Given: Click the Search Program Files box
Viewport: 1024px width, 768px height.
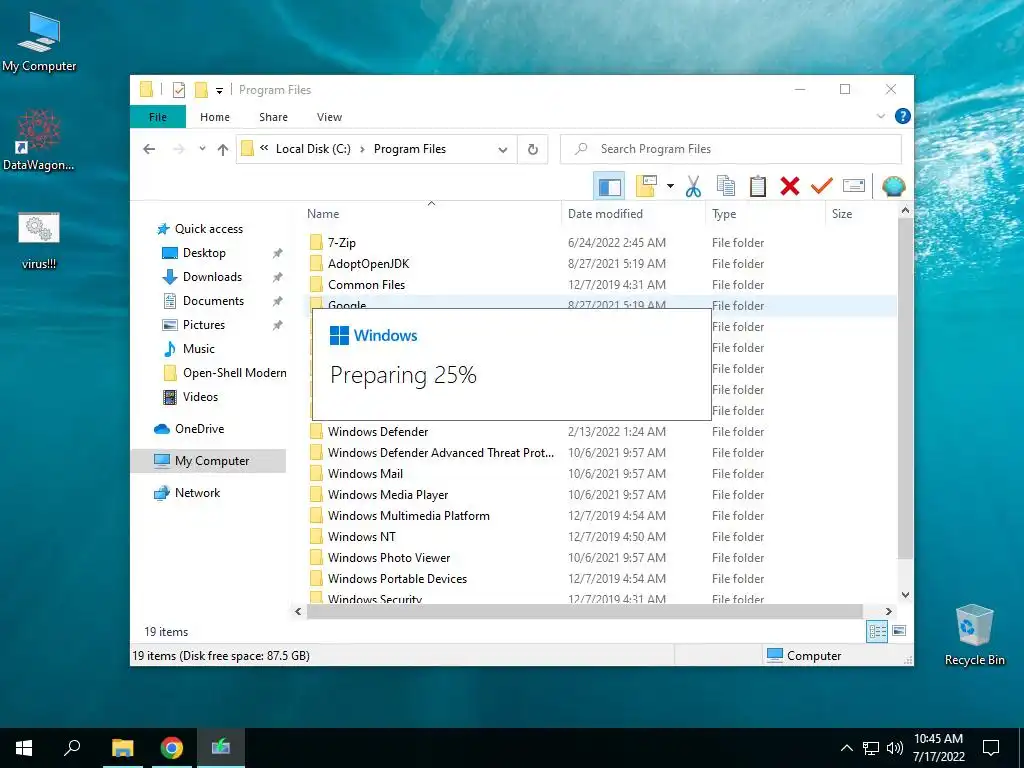Looking at the screenshot, I should tap(731, 149).
